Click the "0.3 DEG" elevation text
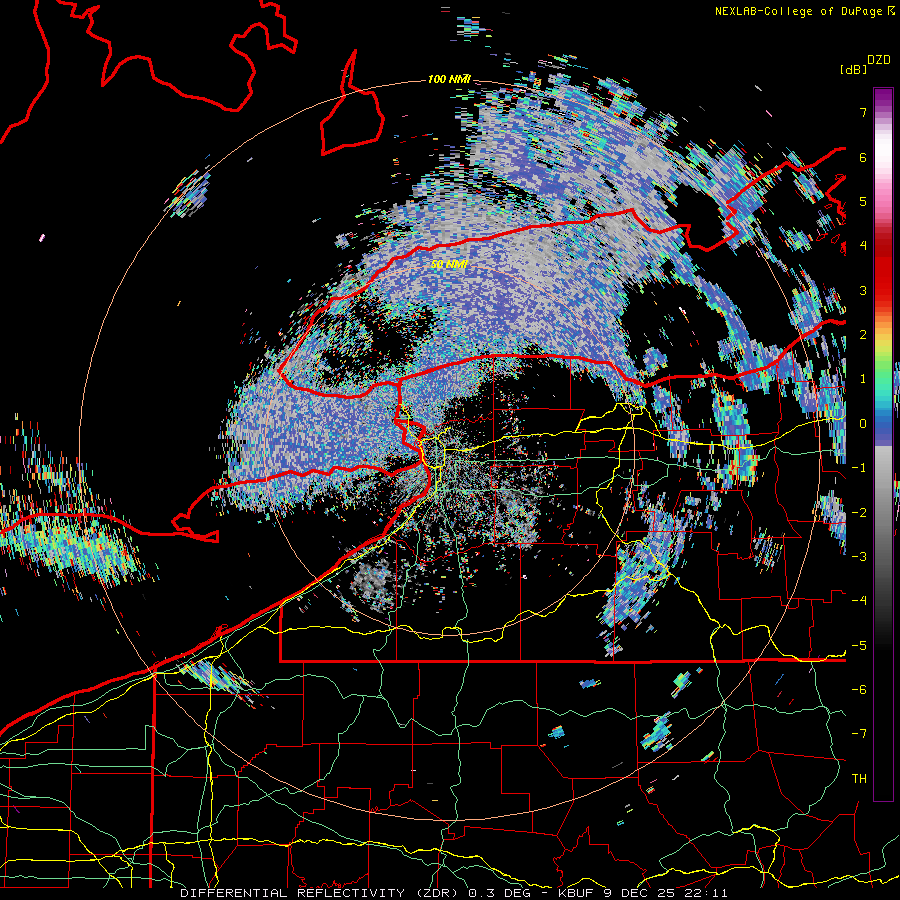The height and width of the screenshot is (900, 900). [x=501, y=893]
